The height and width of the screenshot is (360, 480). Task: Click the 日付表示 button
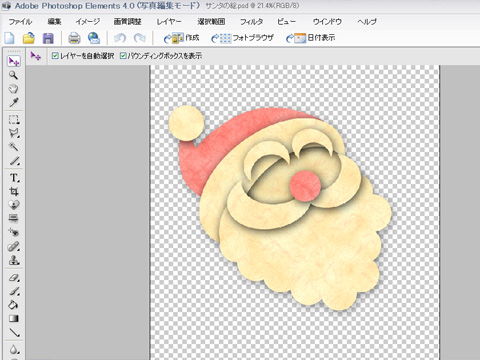click(x=310, y=38)
